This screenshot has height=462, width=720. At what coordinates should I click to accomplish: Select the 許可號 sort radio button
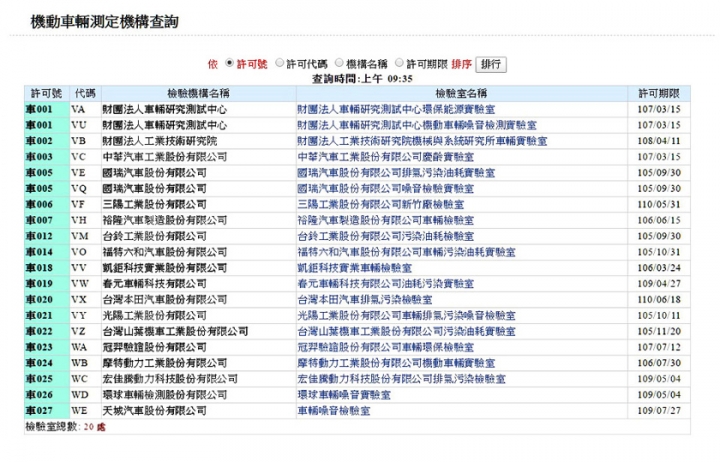tap(230, 63)
